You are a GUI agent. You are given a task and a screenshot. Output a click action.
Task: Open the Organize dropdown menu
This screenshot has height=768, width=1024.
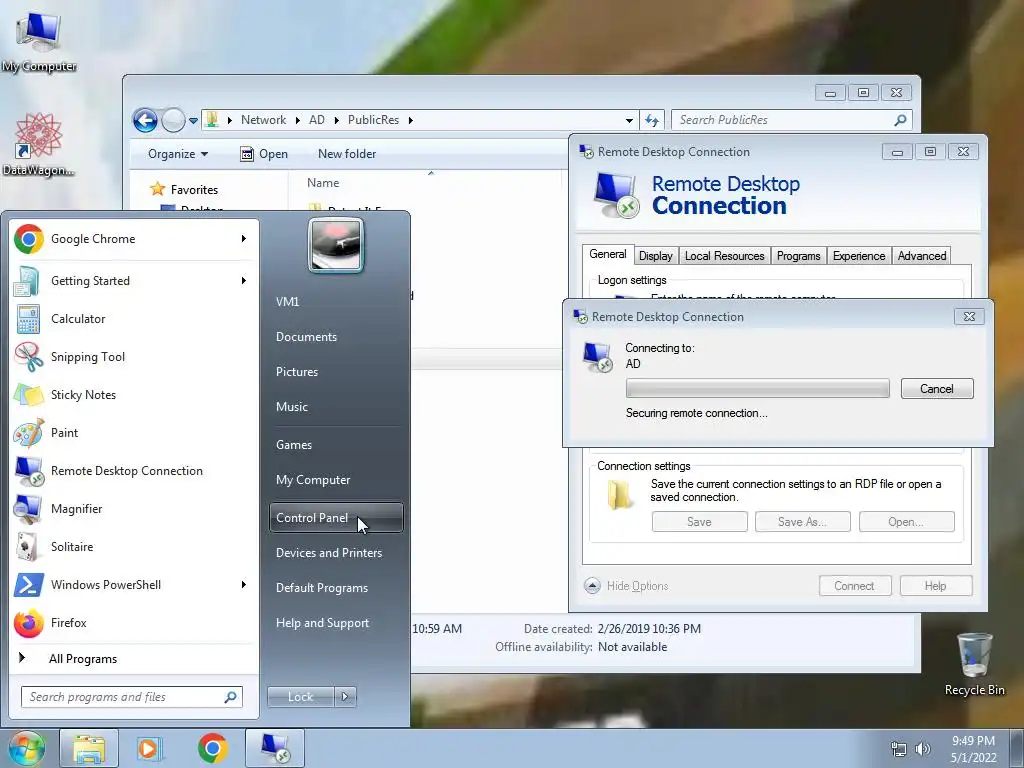(178, 154)
